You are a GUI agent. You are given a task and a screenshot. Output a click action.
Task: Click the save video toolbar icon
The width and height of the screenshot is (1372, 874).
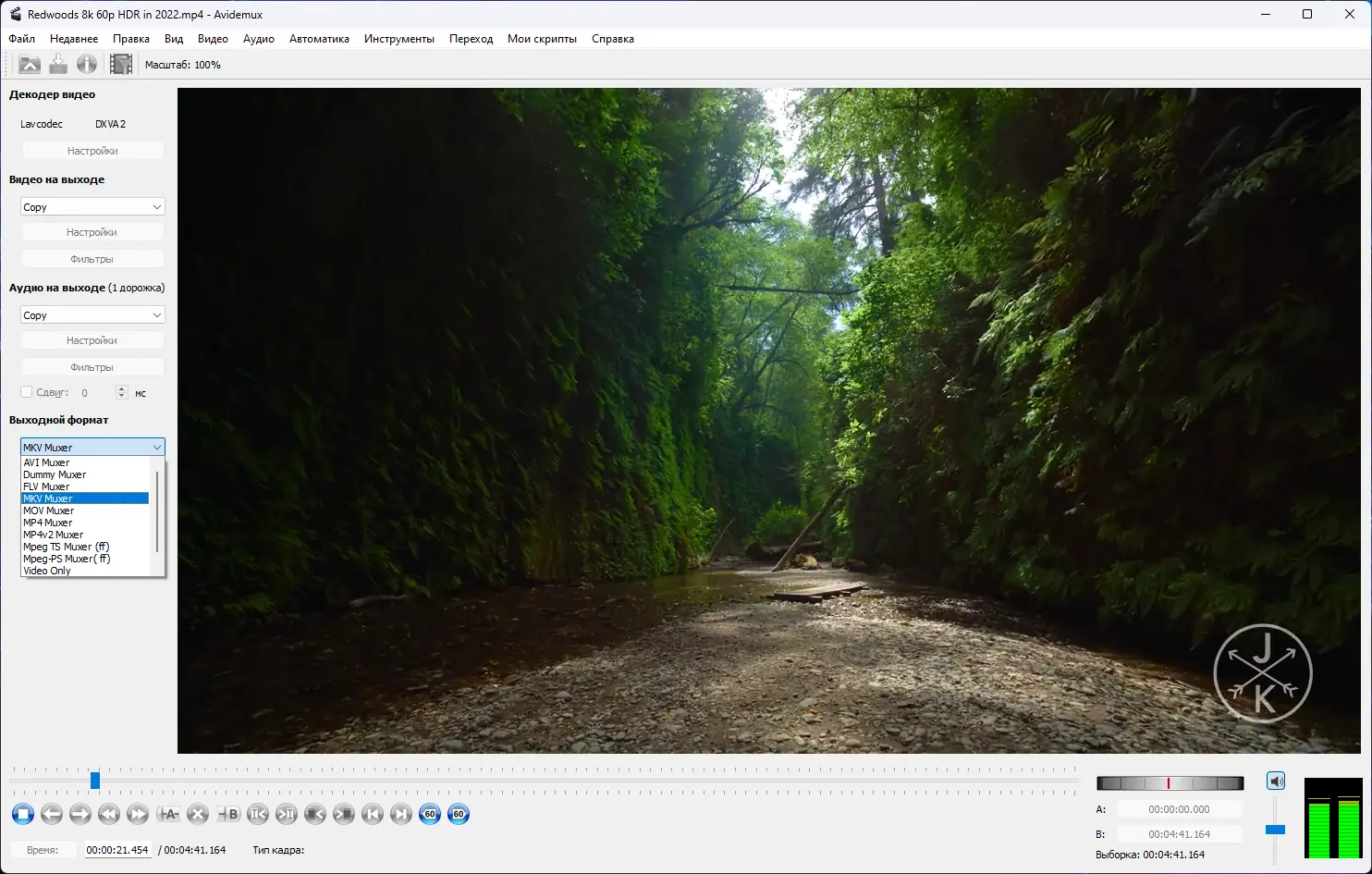58,64
